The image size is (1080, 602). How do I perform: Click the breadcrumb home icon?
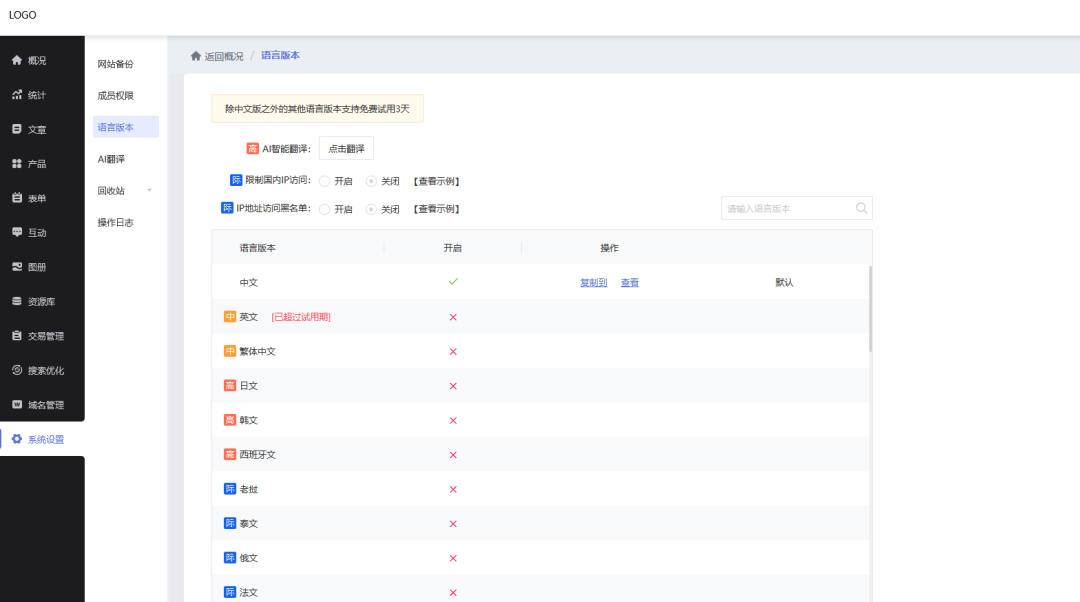196,56
